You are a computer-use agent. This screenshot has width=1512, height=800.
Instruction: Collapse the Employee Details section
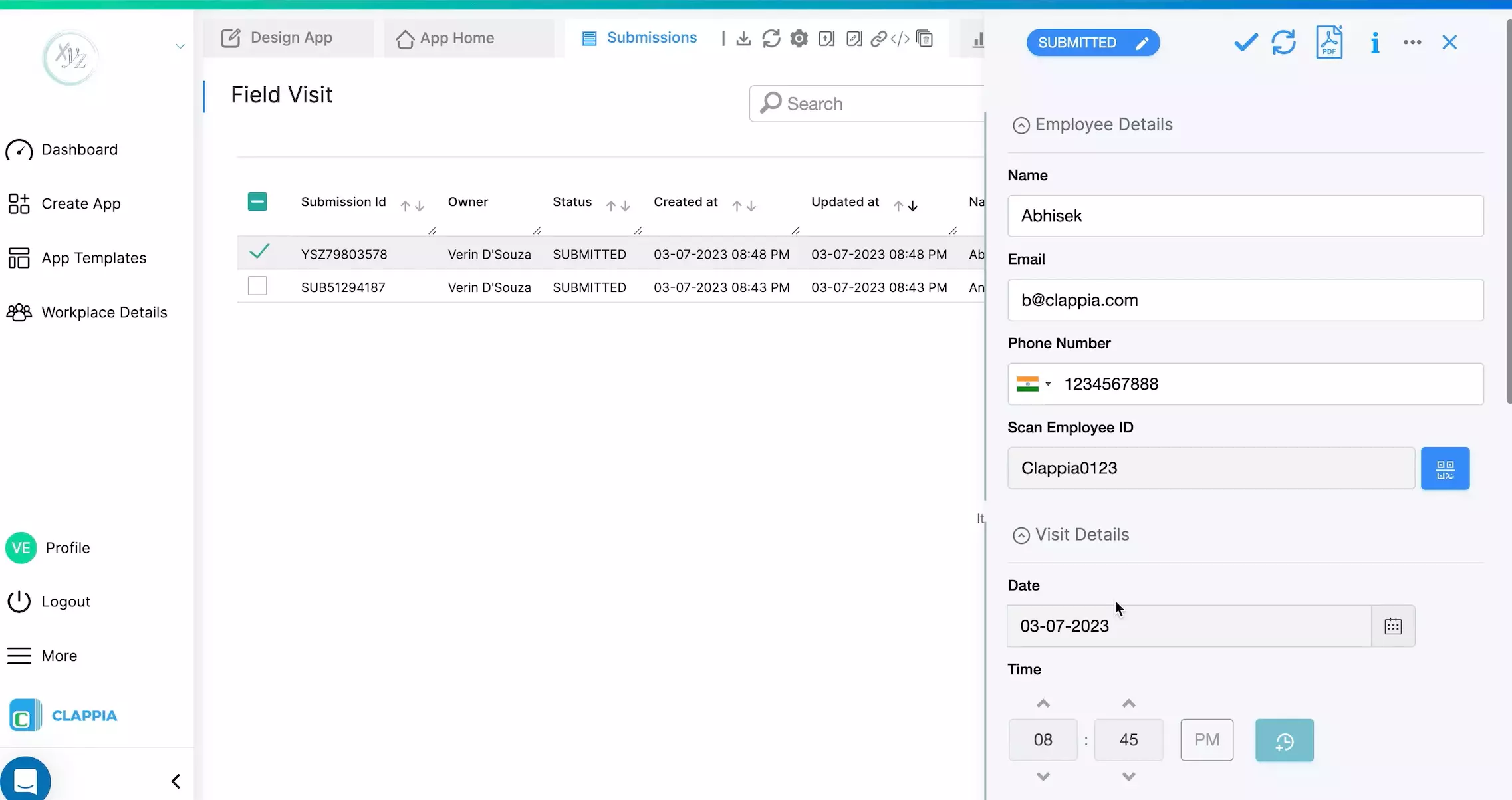click(1021, 124)
